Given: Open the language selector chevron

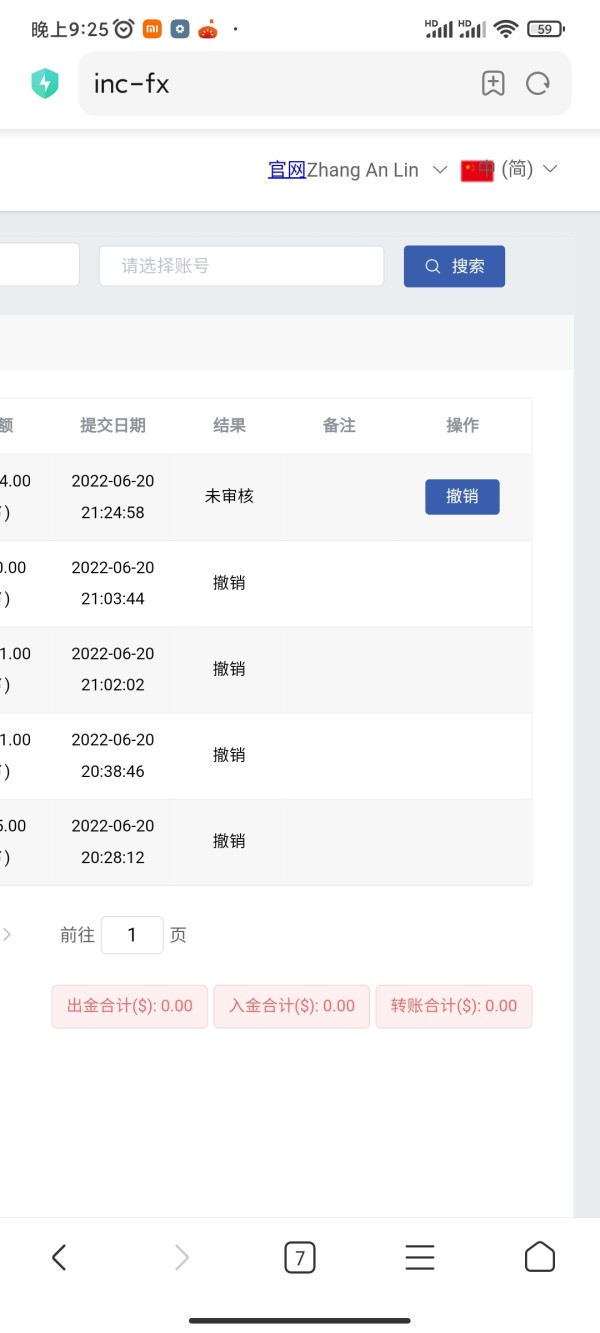Looking at the screenshot, I should pyautogui.click(x=549, y=170).
